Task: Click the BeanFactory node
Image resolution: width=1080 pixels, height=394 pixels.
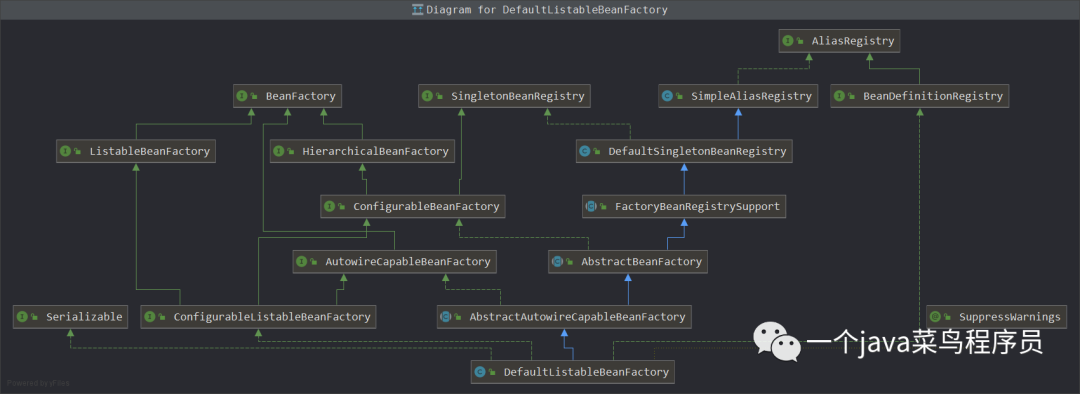Action: pos(288,96)
